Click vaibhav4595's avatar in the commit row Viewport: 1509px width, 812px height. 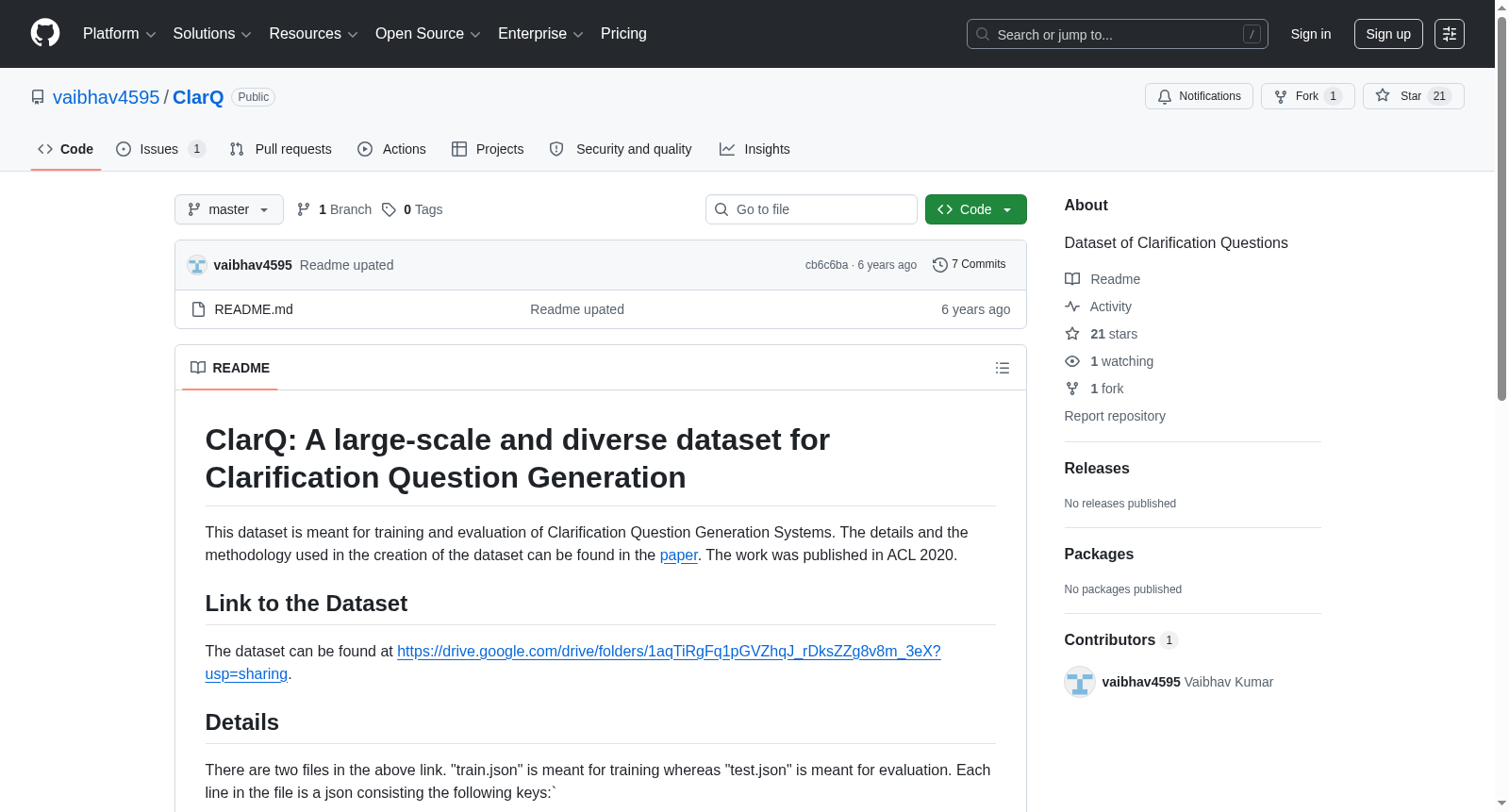[197, 265]
